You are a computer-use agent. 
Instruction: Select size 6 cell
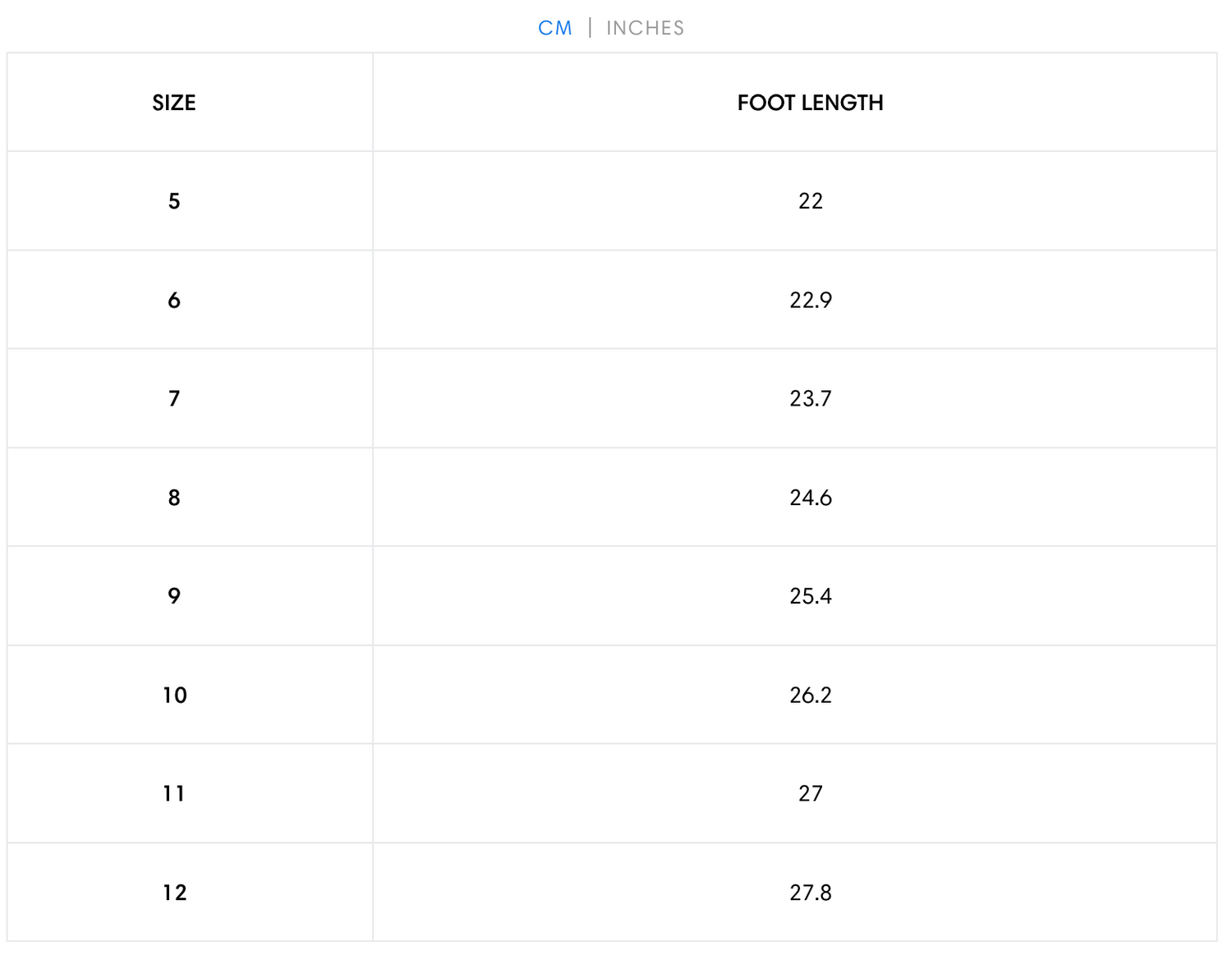174,300
